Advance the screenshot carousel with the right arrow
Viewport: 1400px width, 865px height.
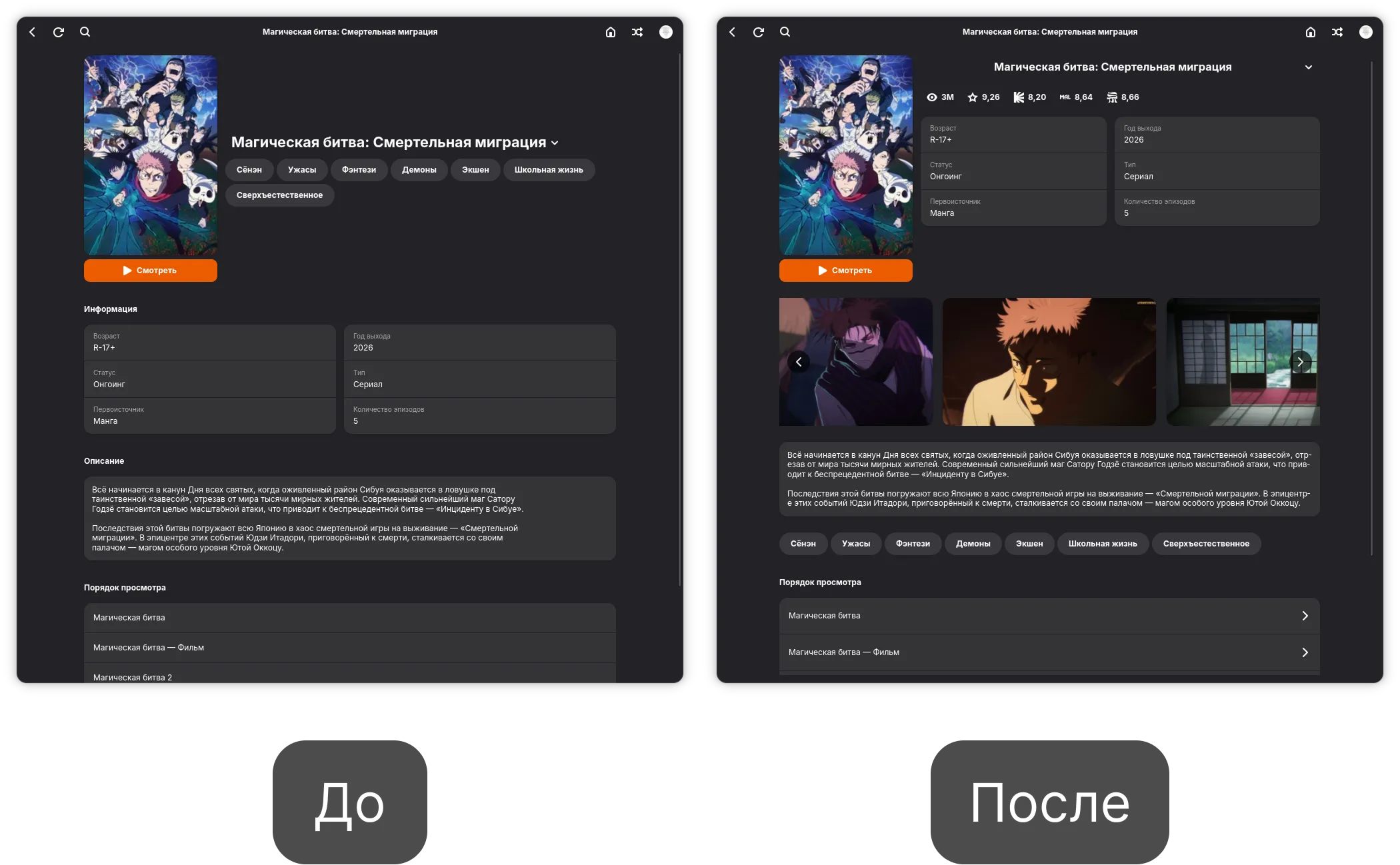tap(1300, 362)
